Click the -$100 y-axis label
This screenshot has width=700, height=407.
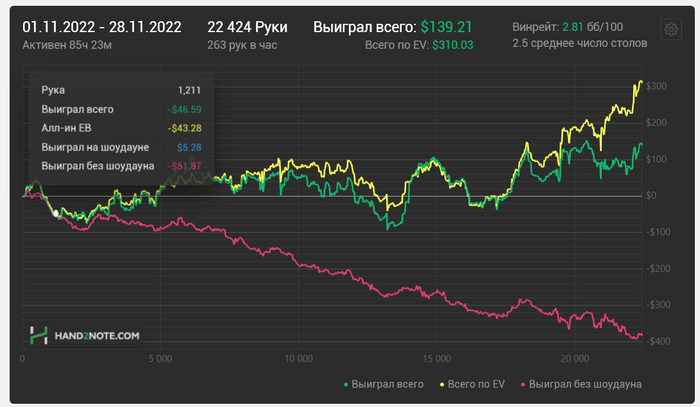(658, 232)
